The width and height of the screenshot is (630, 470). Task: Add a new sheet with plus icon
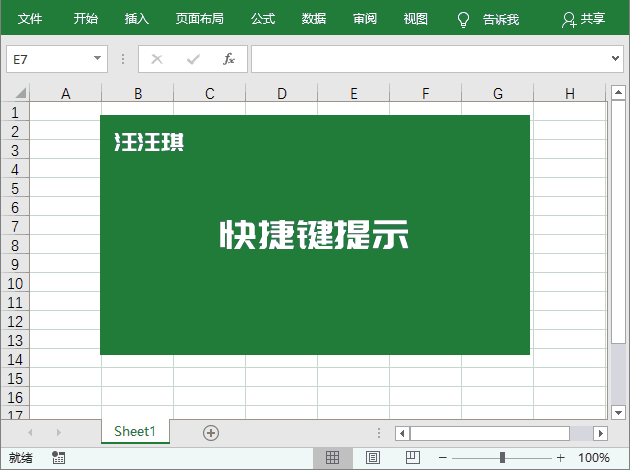(x=211, y=433)
